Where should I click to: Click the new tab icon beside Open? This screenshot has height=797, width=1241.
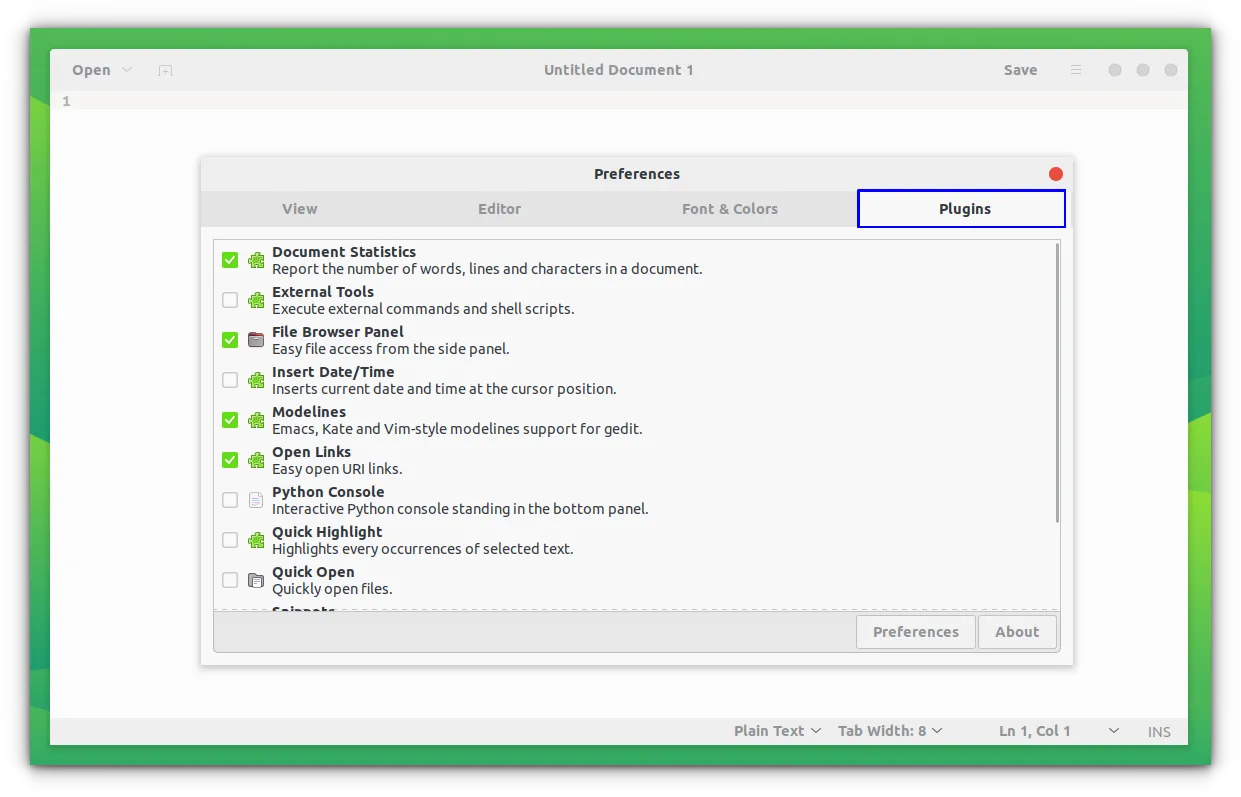(x=166, y=70)
